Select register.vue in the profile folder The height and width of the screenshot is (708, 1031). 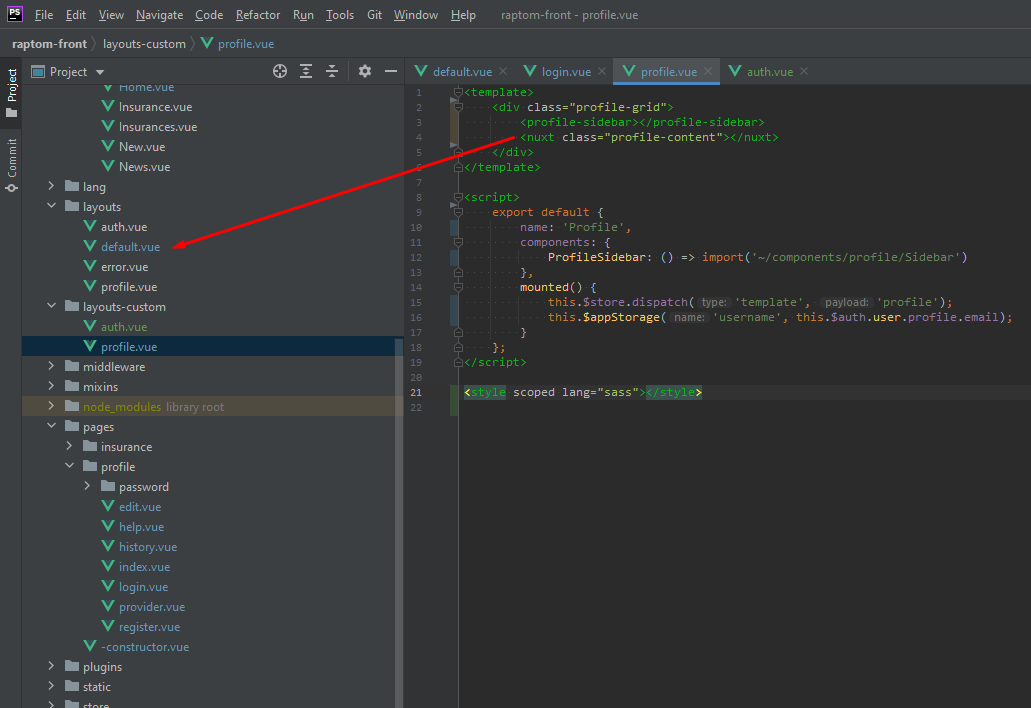(x=149, y=627)
